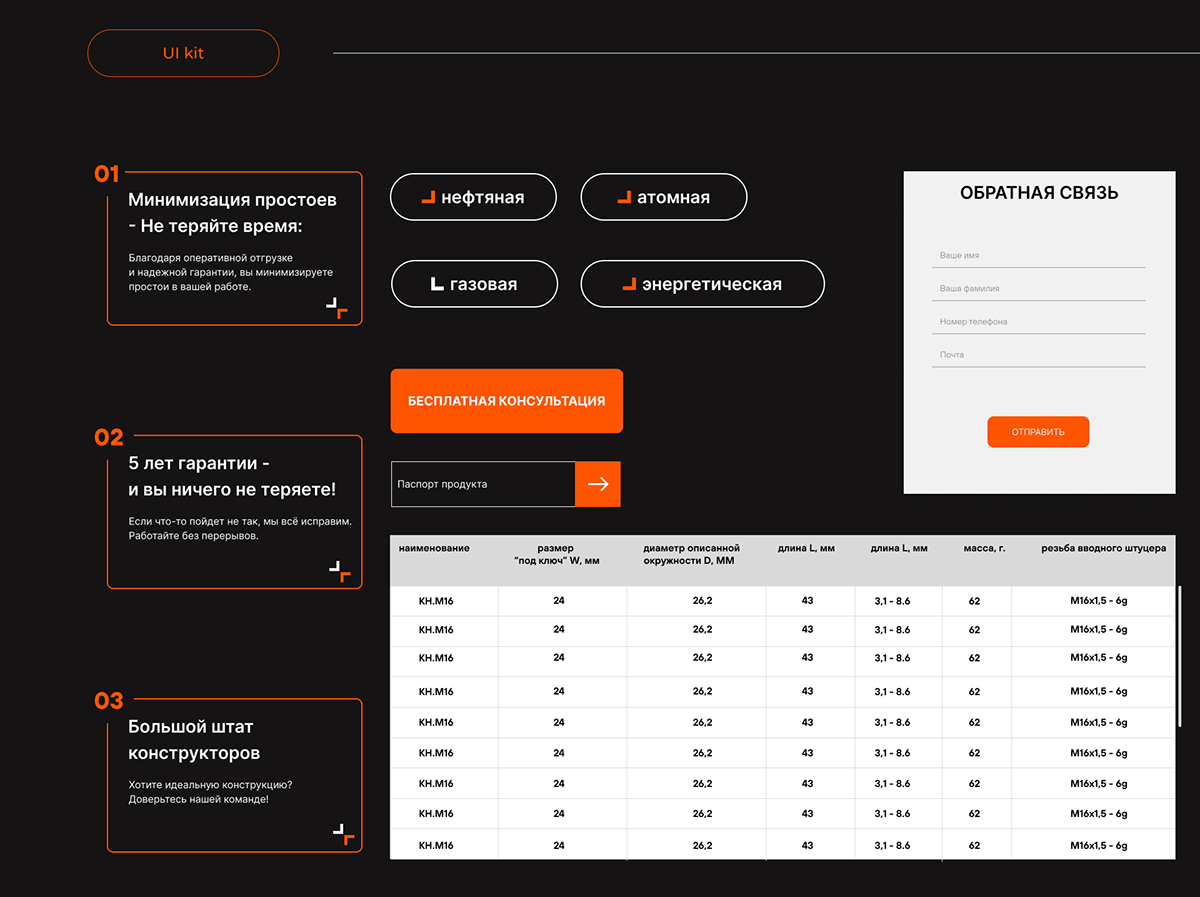Click the orange bracket icon in энергетическая chip
Viewport: 1200px width, 897px height.
click(x=629, y=284)
